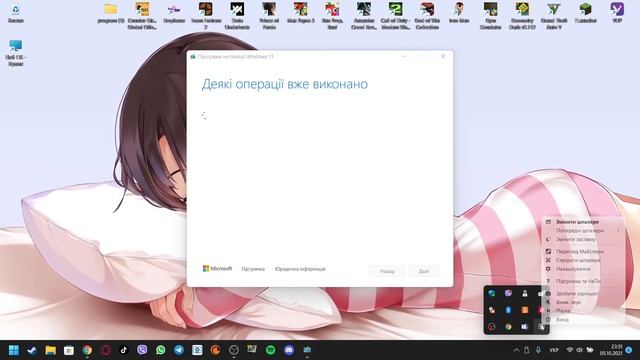Viewport: 640px width, 360px height.
Task: Open the volume tray icon
Action: (580, 350)
